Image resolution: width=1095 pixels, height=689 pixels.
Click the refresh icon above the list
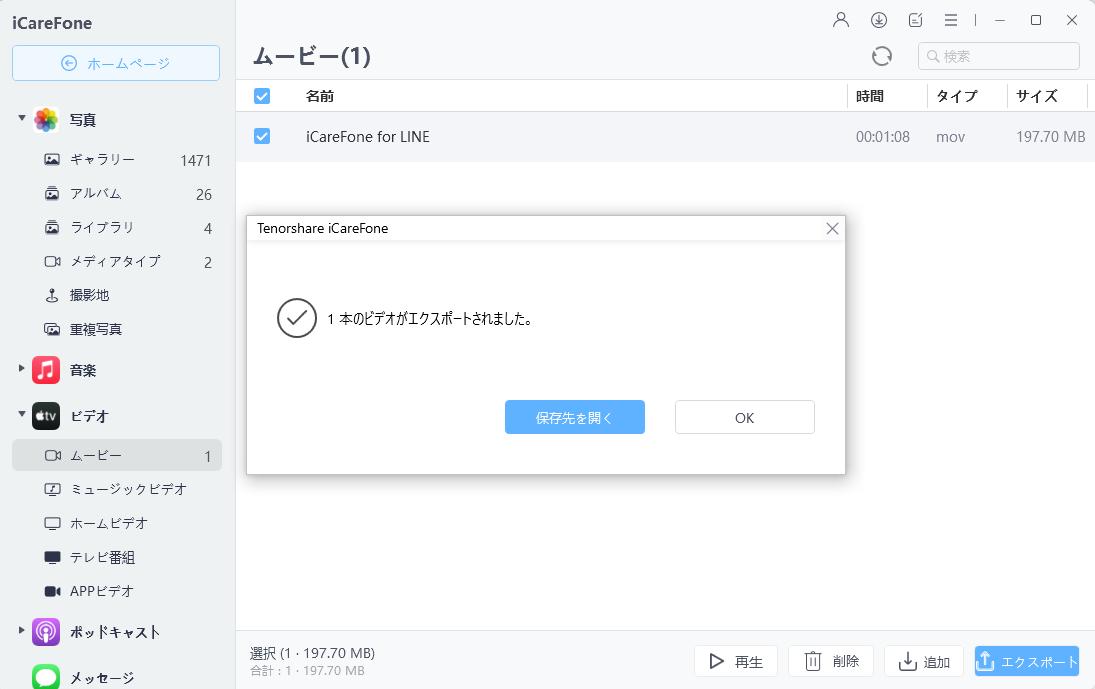(x=882, y=56)
